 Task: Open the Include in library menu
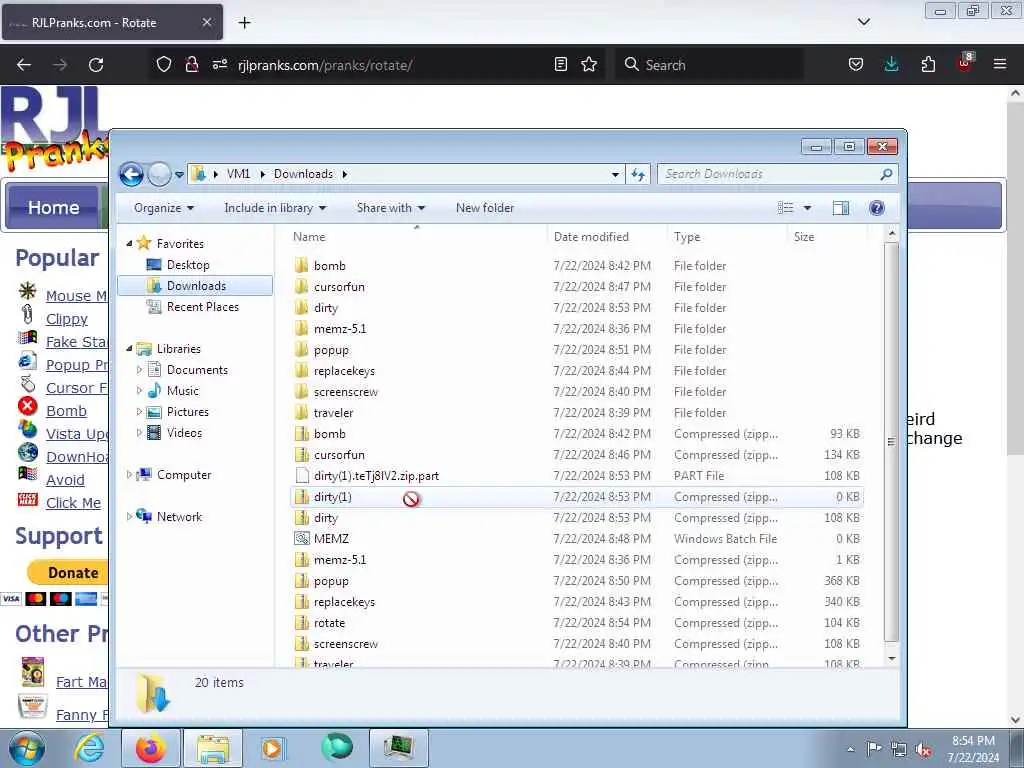point(275,208)
